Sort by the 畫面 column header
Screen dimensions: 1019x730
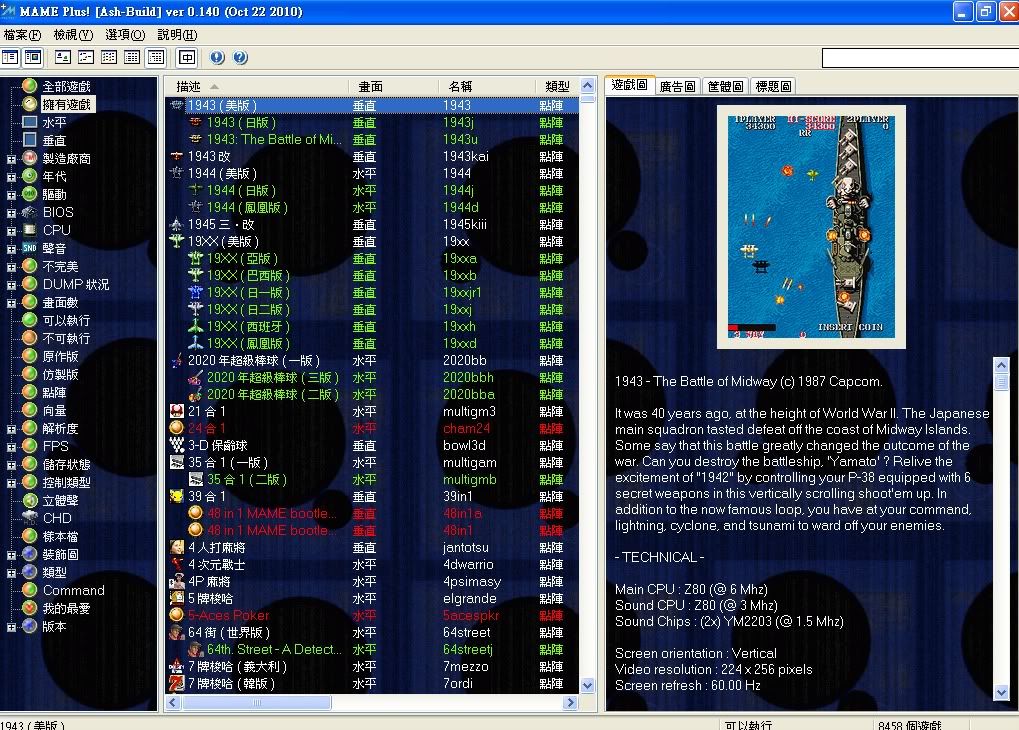click(x=394, y=86)
